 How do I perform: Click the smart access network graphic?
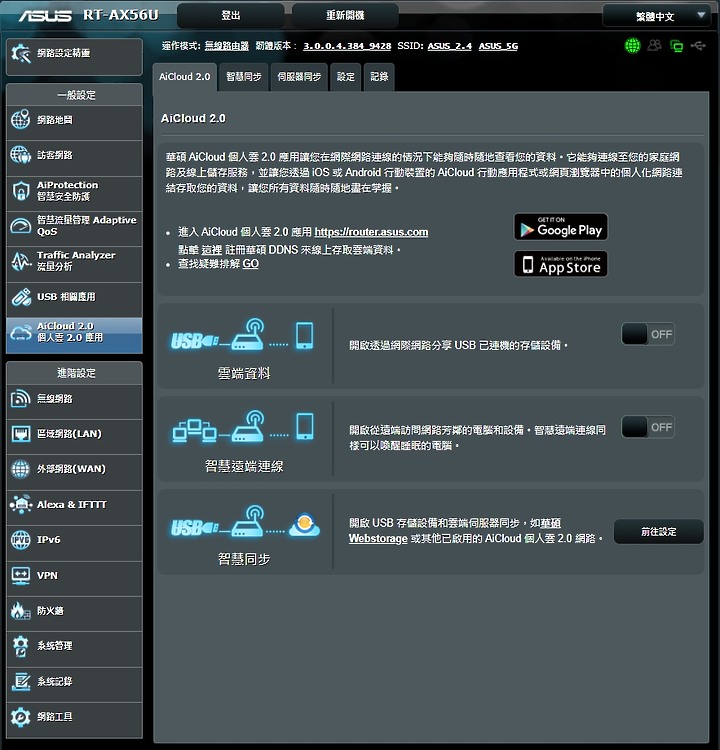pyautogui.click(x=243, y=426)
